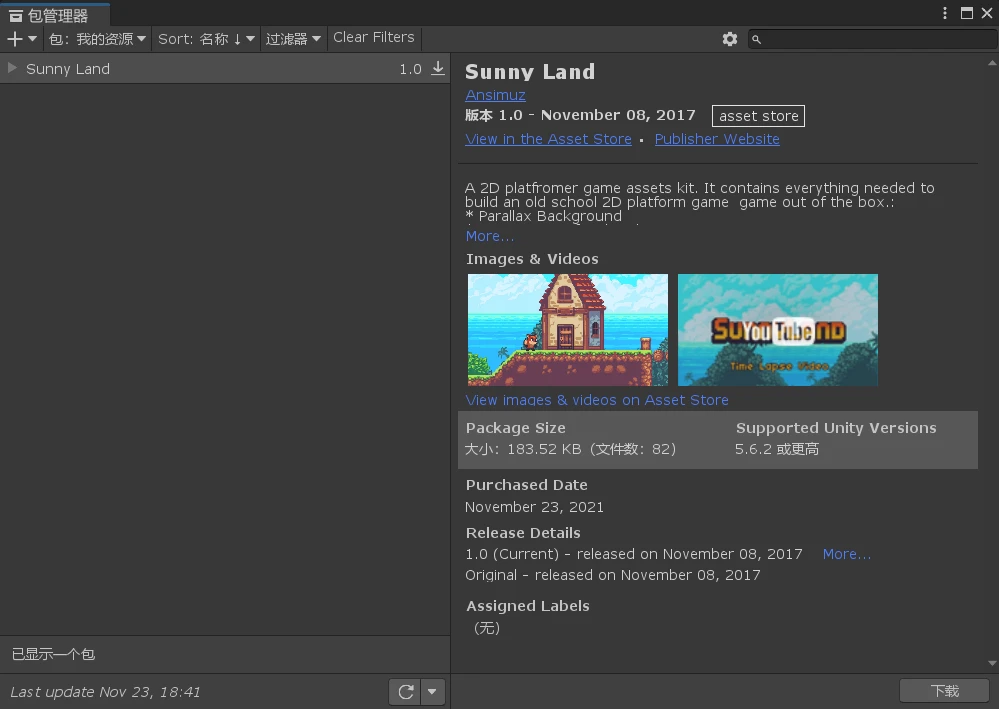Click the November 23, 2021 purchase date
The height and width of the screenshot is (709, 999).
(534, 507)
